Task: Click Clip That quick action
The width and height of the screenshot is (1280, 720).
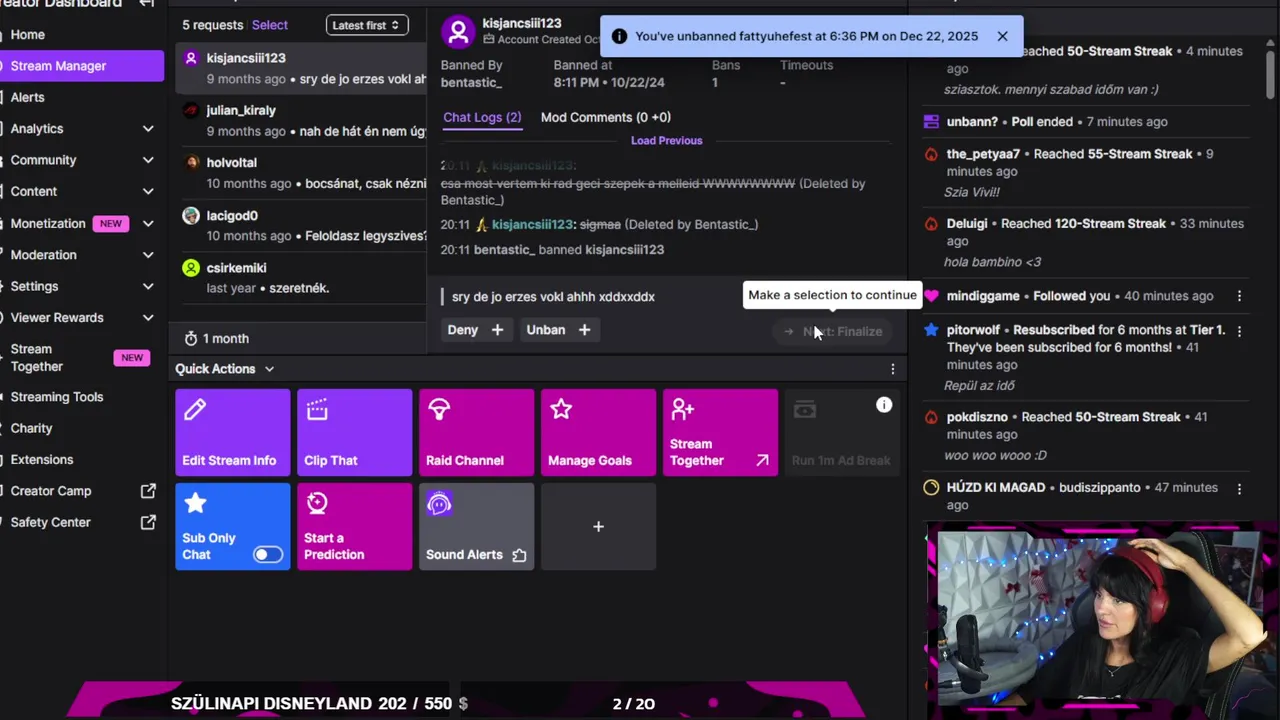Action: [x=355, y=432]
